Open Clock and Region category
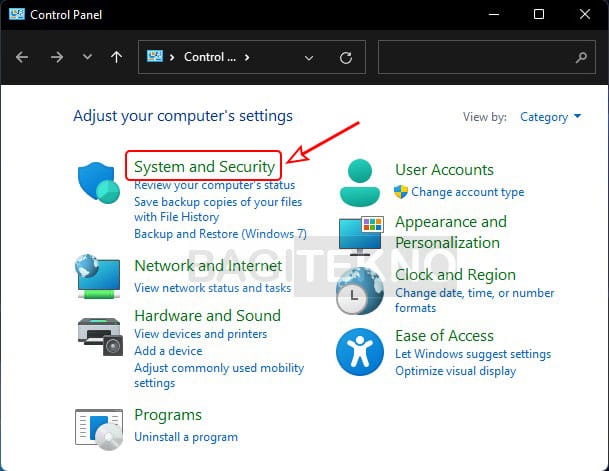The height and width of the screenshot is (471, 609). [x=455, y=275]
